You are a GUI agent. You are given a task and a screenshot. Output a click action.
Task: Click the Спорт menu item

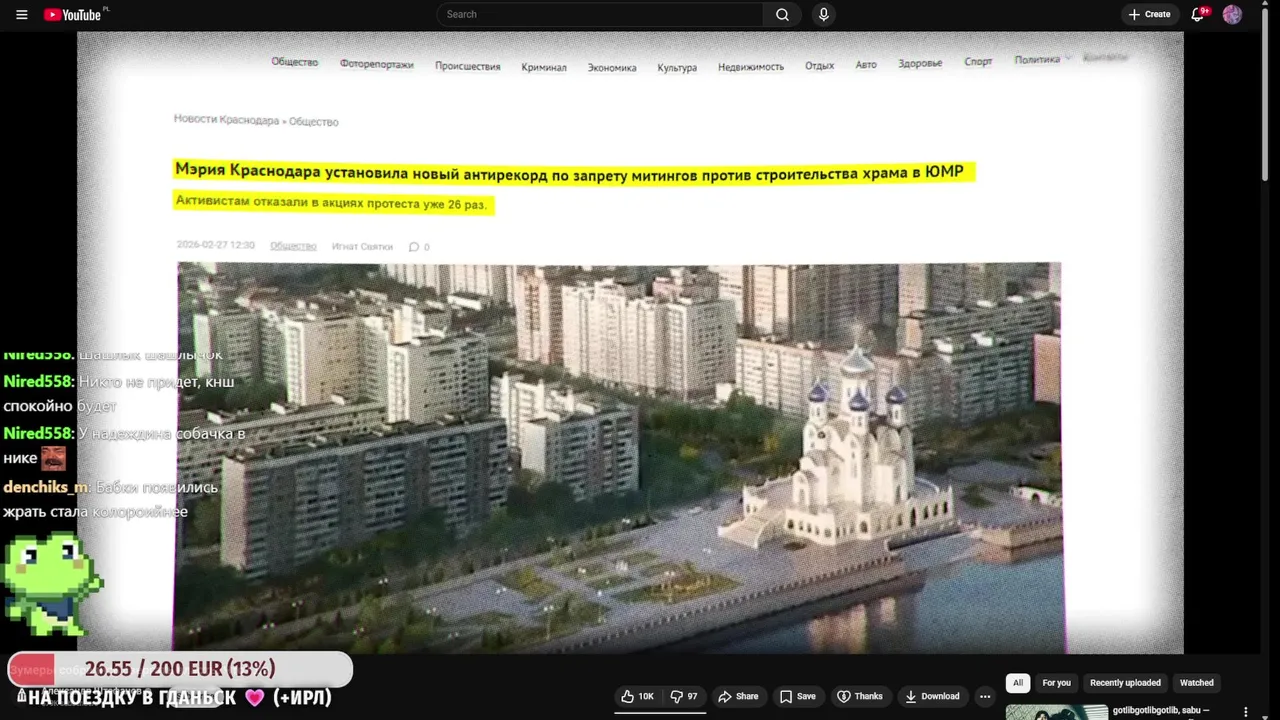(x=978, y=62)
